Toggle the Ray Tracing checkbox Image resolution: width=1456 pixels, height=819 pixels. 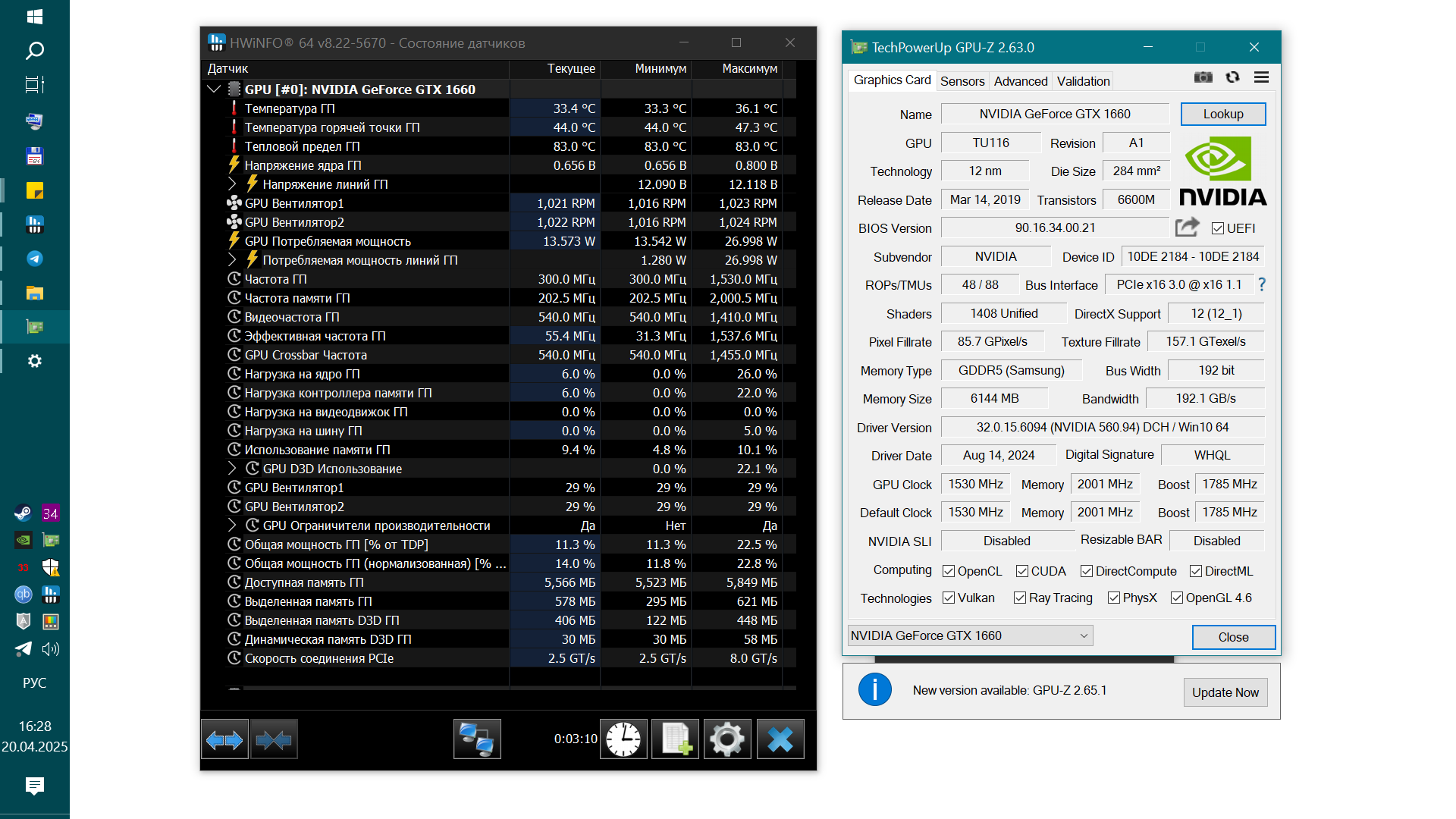1020,598
